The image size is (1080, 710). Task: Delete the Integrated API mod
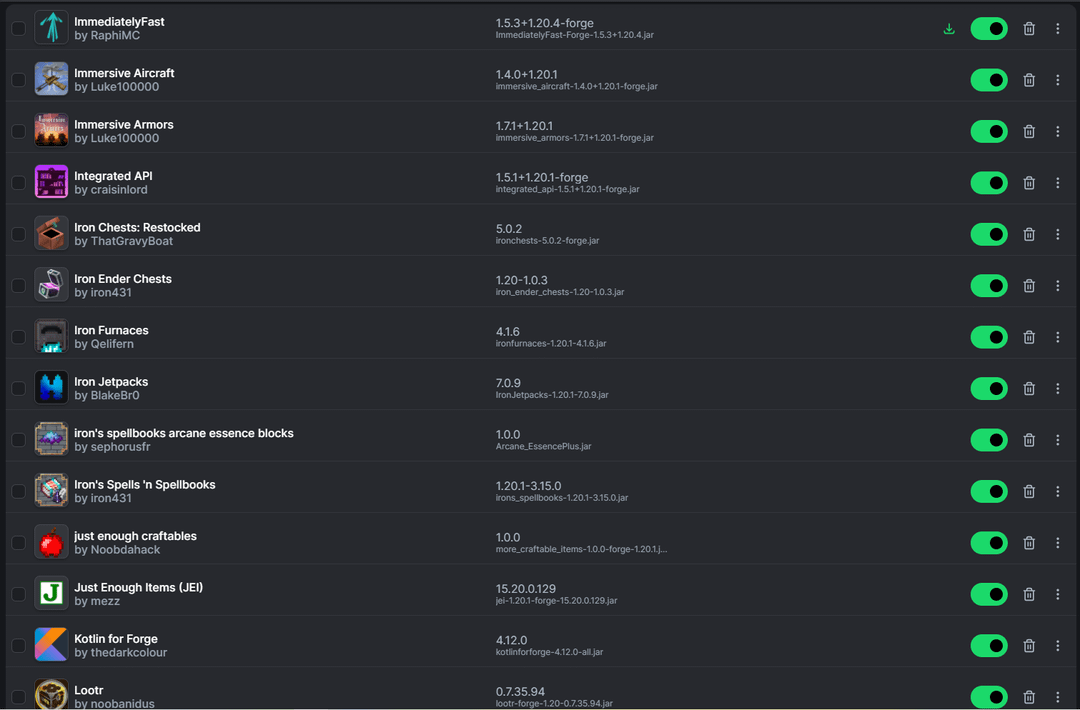tap(1029, 183)
